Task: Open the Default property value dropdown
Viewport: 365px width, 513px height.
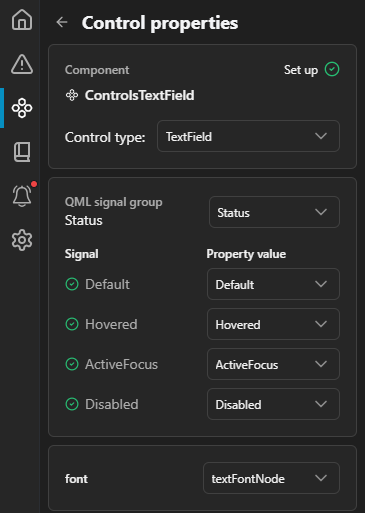Action: pos(273,284)
